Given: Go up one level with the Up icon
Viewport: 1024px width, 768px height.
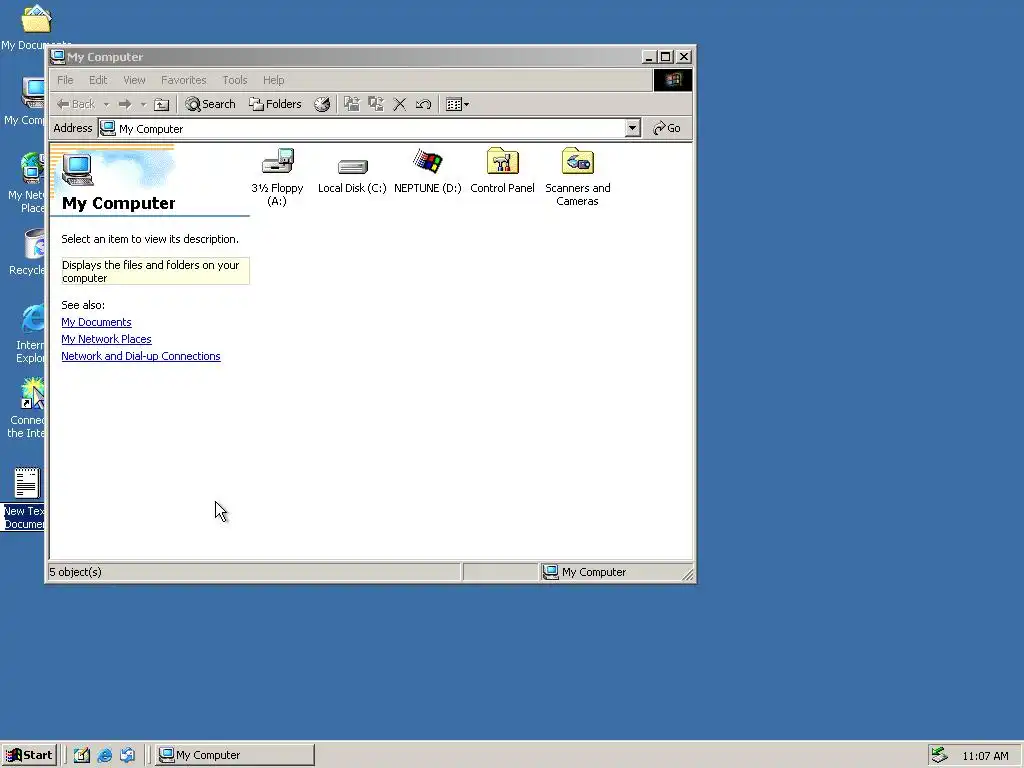Looking at the screenshot, I should (x=161, y=104).
